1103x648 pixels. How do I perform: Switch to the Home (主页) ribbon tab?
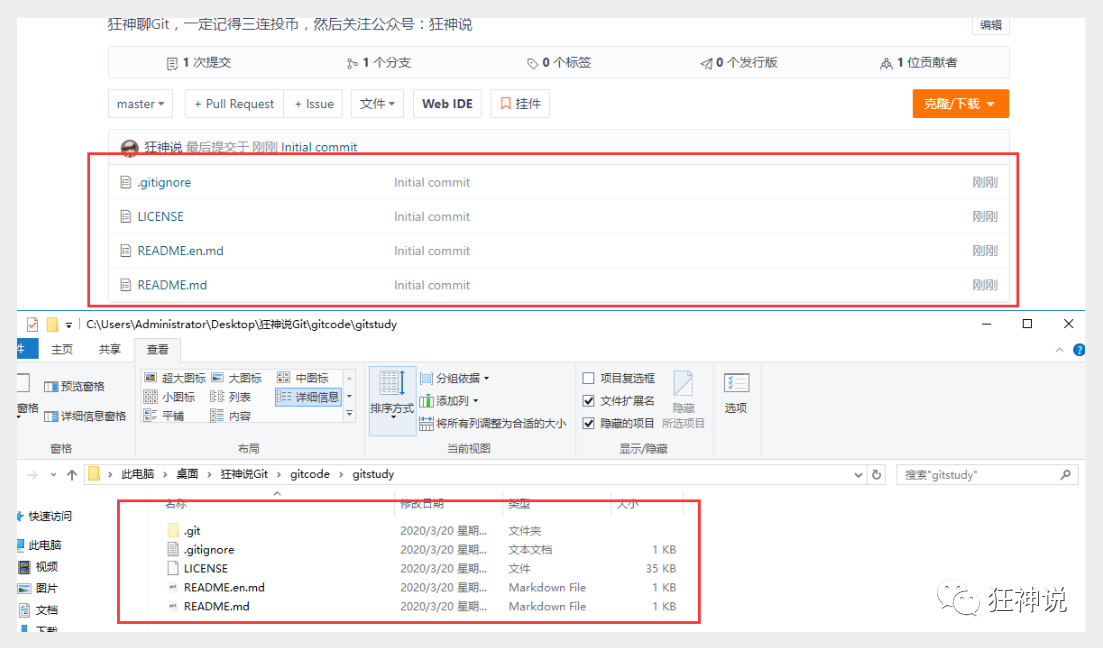pyautogui.click(x=62, y=349)
